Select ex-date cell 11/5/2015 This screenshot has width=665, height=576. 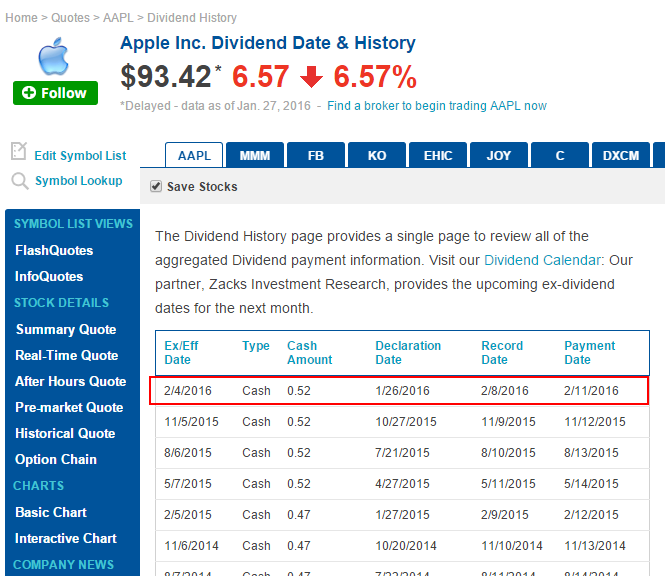click(191, 422)
